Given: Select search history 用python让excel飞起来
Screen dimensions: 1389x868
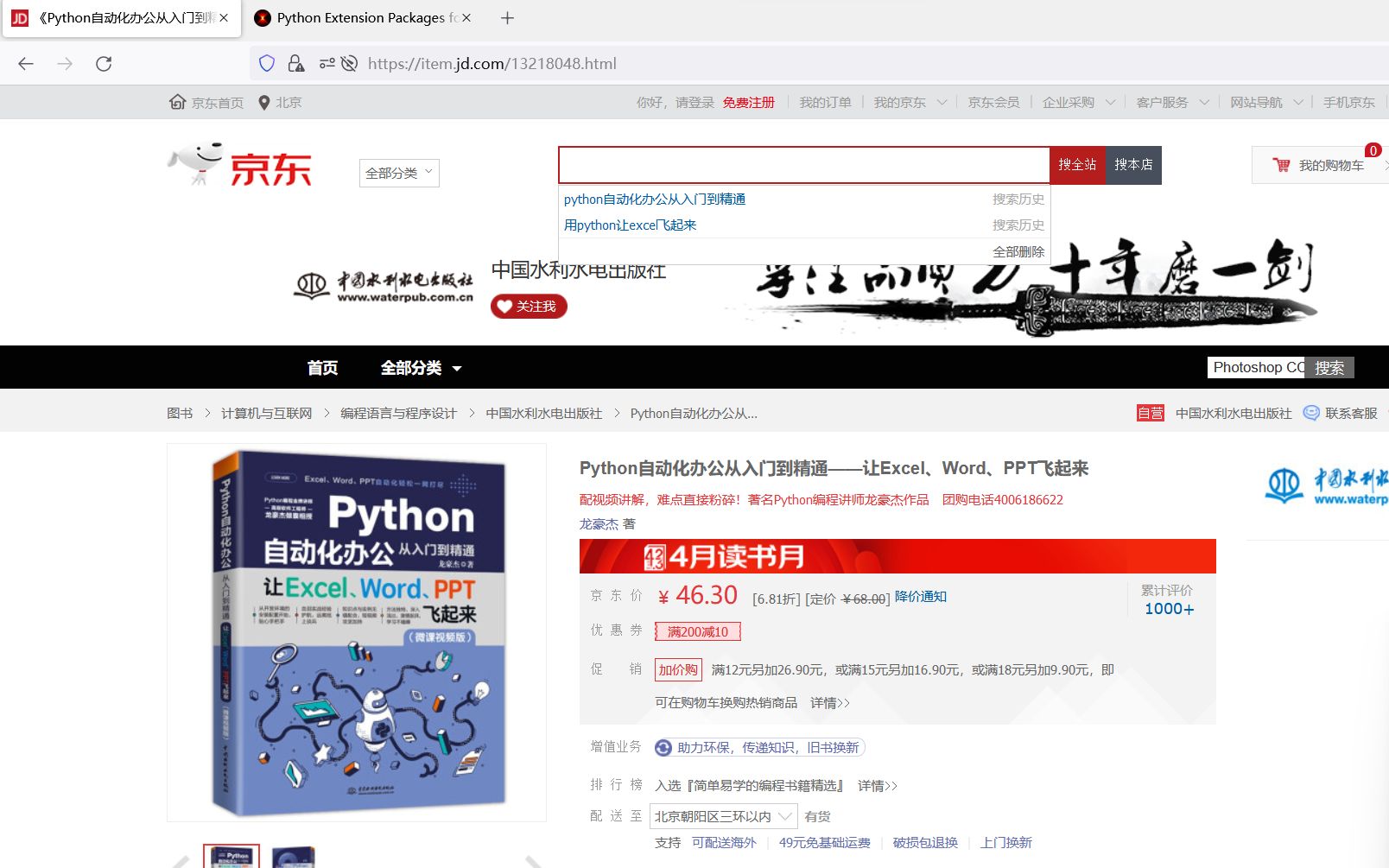Looking at the screenshot, I should click(x=630, y=225).
